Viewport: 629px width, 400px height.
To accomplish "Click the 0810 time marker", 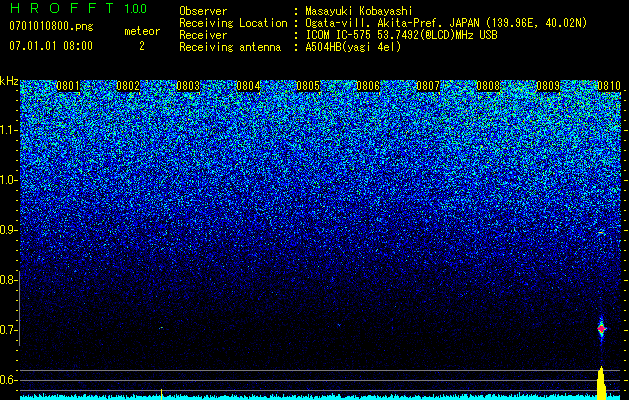I will pyautogui.click(x=609, y=86).
